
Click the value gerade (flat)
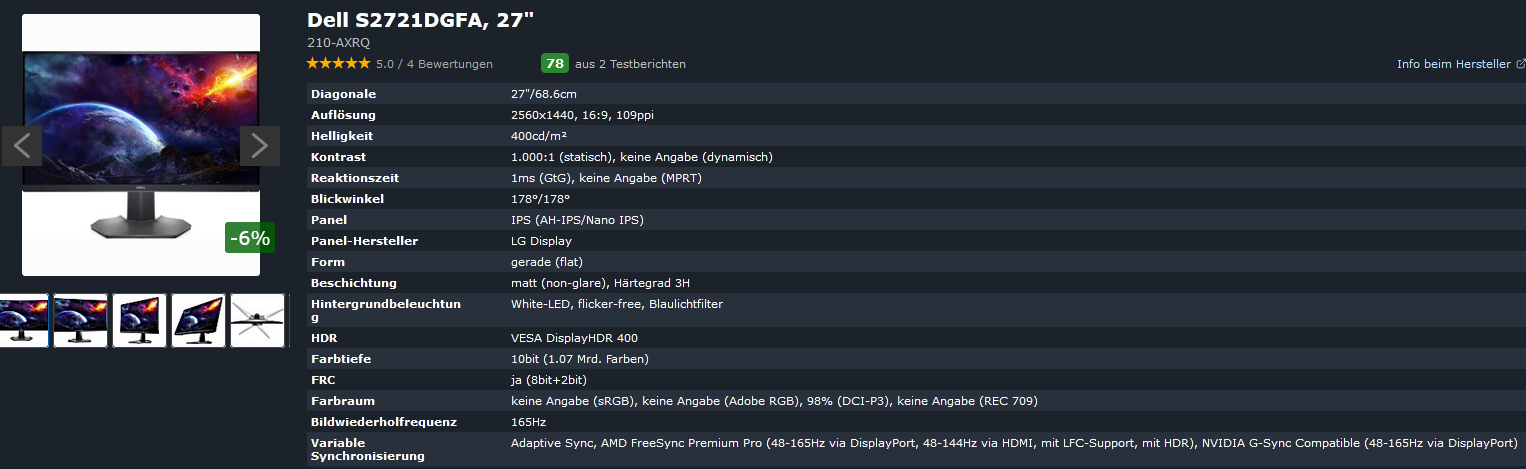coord(547,262)
